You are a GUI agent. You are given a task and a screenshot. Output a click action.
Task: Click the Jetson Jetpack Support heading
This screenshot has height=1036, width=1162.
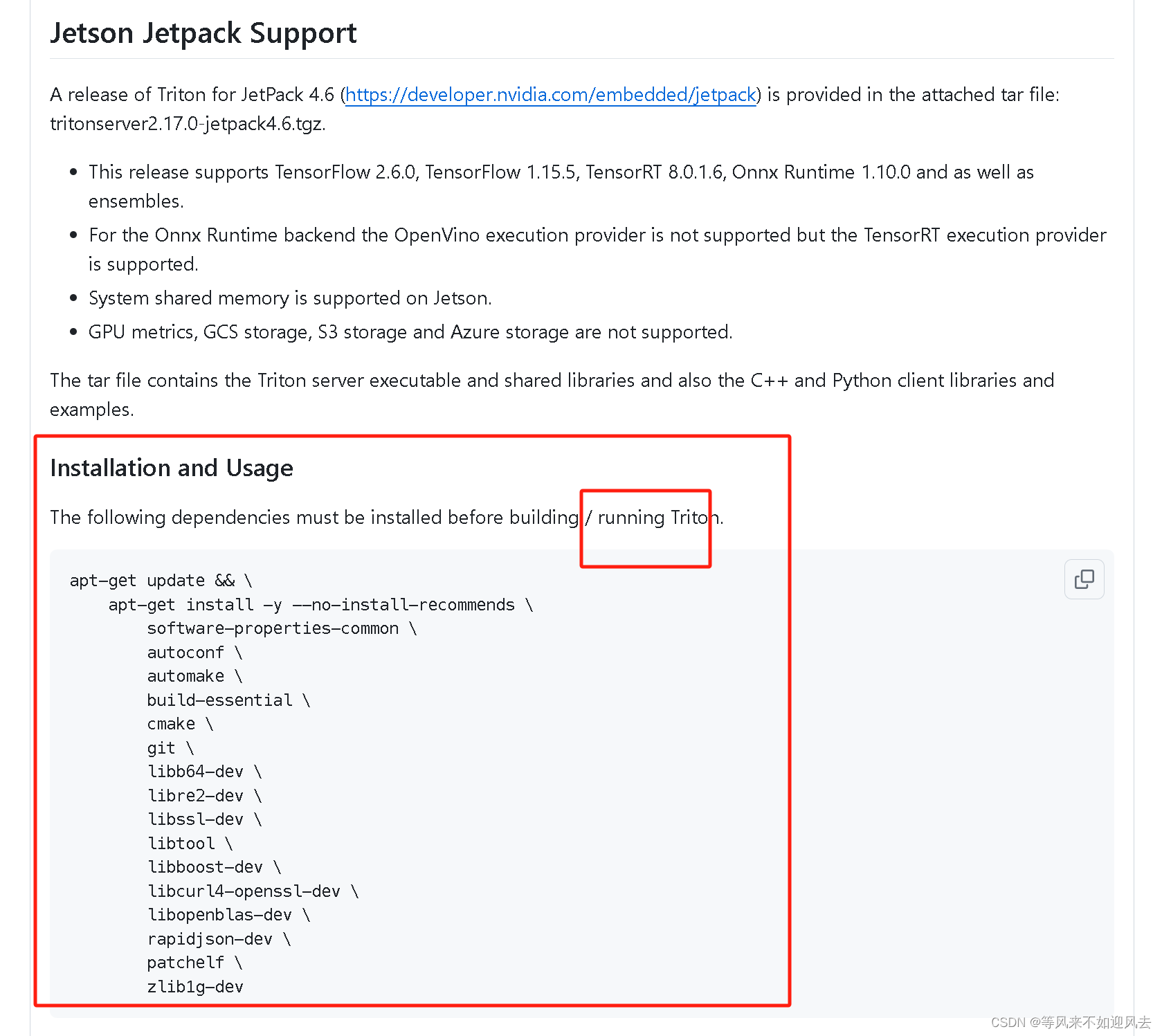tap(203, 33)
